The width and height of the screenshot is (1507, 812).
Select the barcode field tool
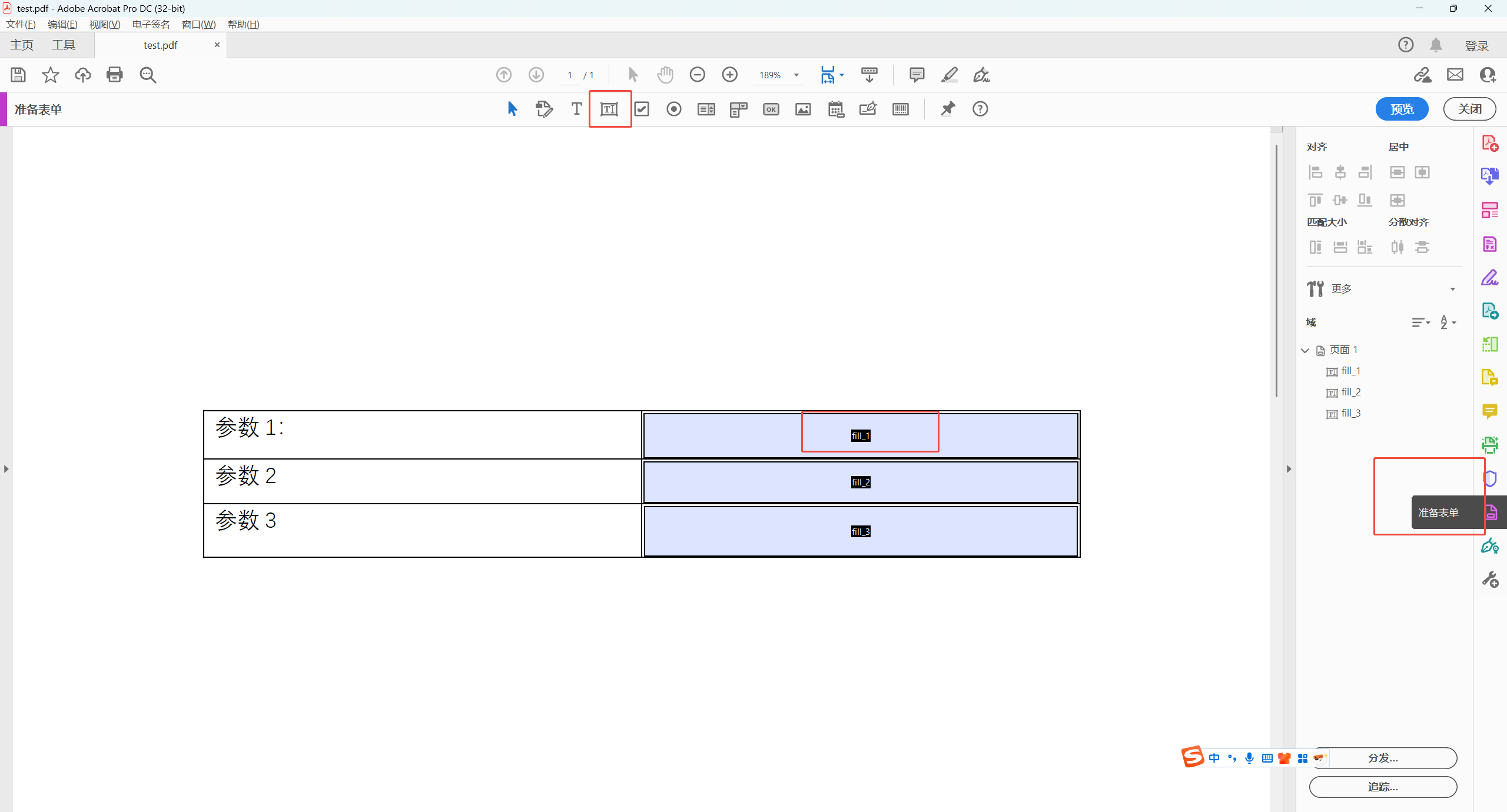point(900,109)
